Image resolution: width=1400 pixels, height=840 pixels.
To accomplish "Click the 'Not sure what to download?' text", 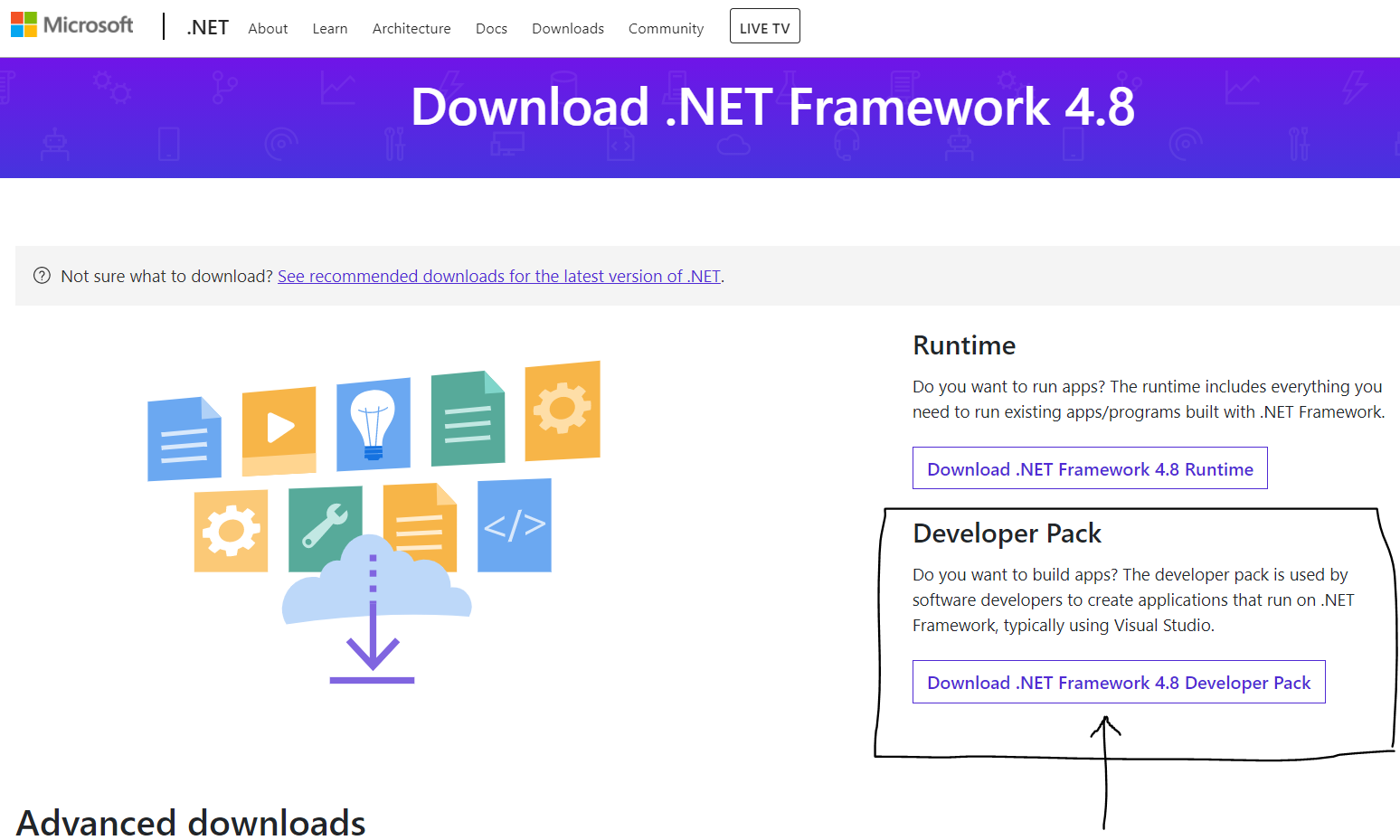I will point(166,277).
